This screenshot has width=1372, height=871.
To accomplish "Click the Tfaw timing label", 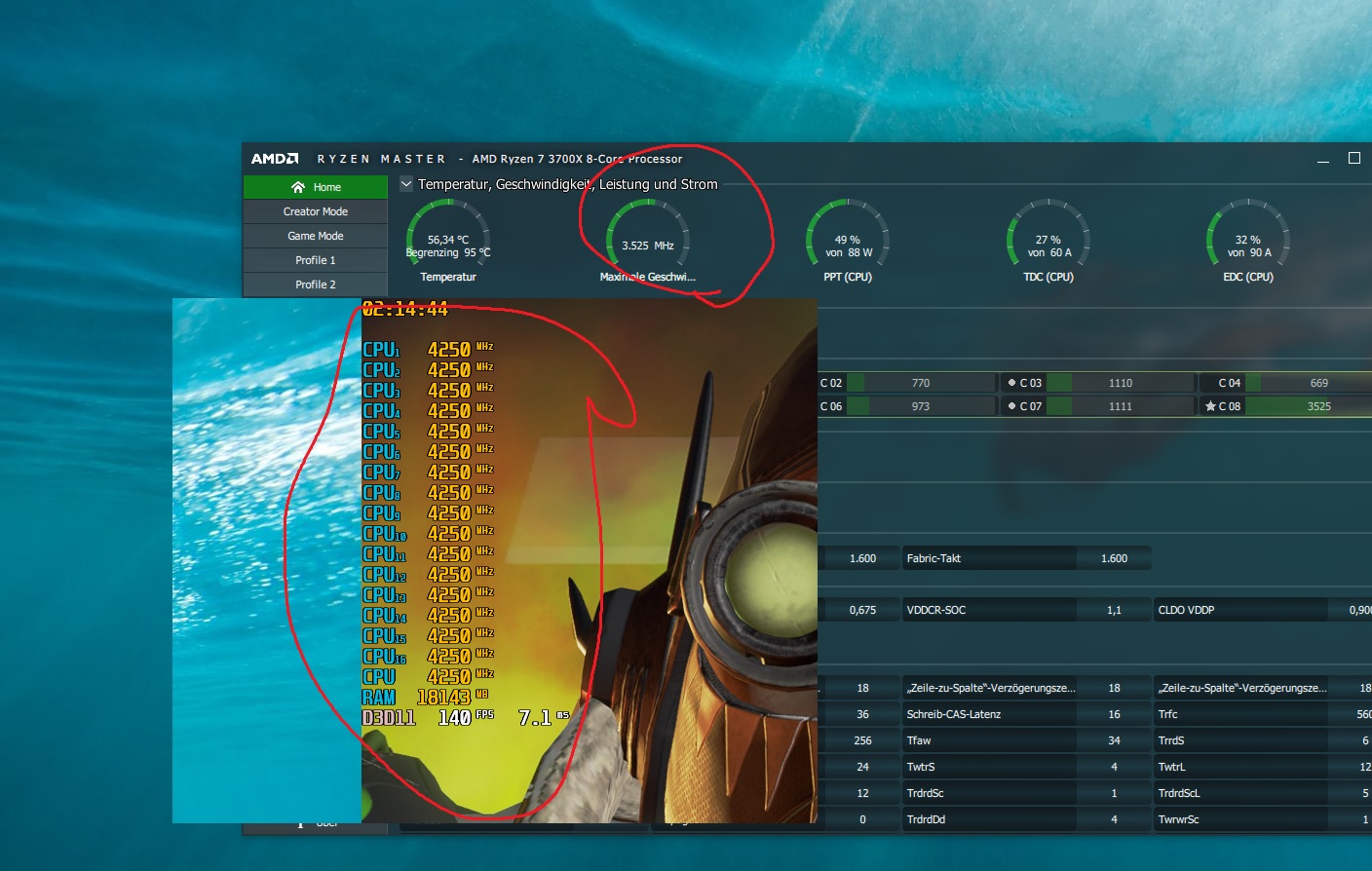I will 918,740.
